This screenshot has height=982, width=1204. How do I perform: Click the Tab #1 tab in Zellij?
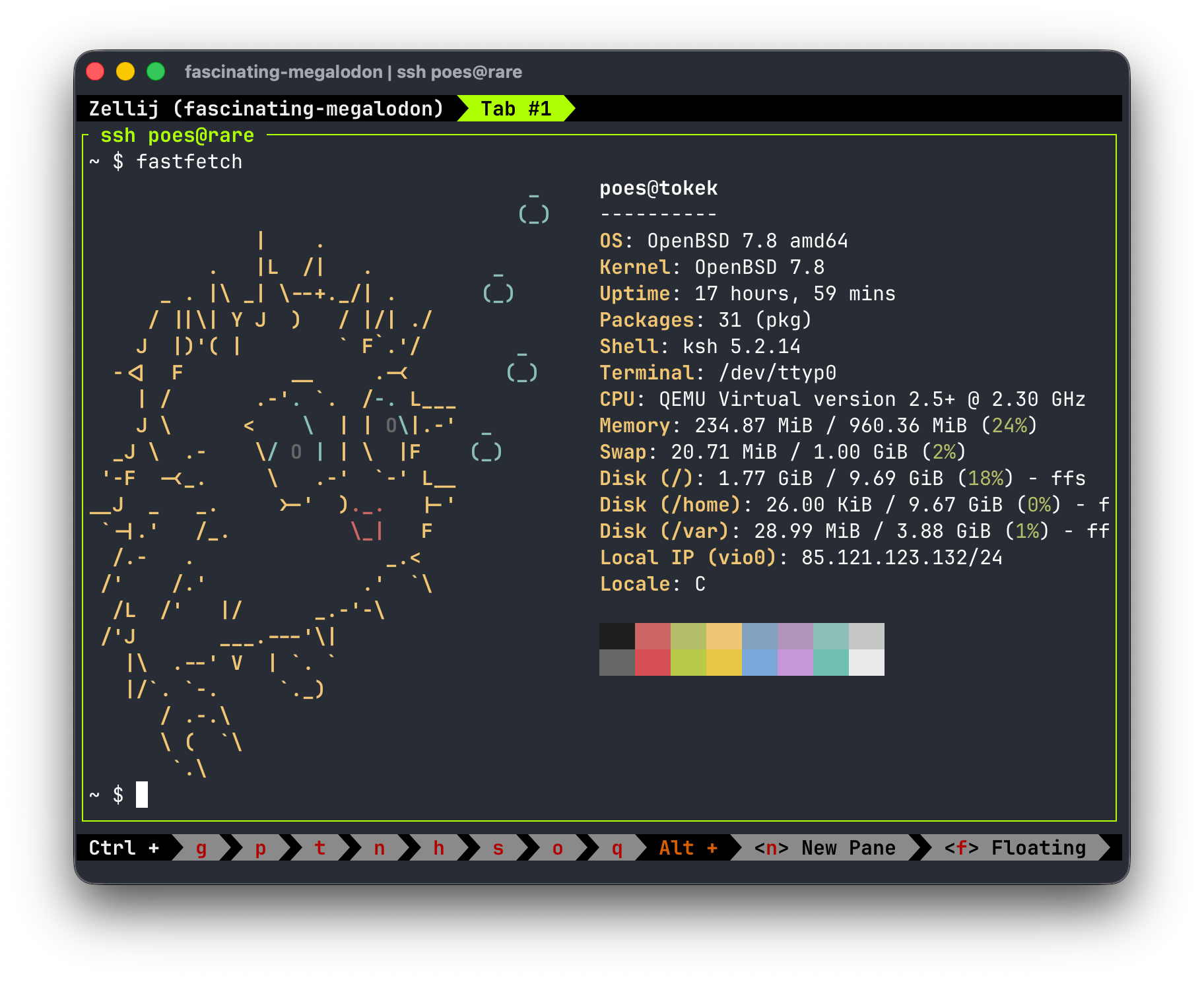(516, 109)
